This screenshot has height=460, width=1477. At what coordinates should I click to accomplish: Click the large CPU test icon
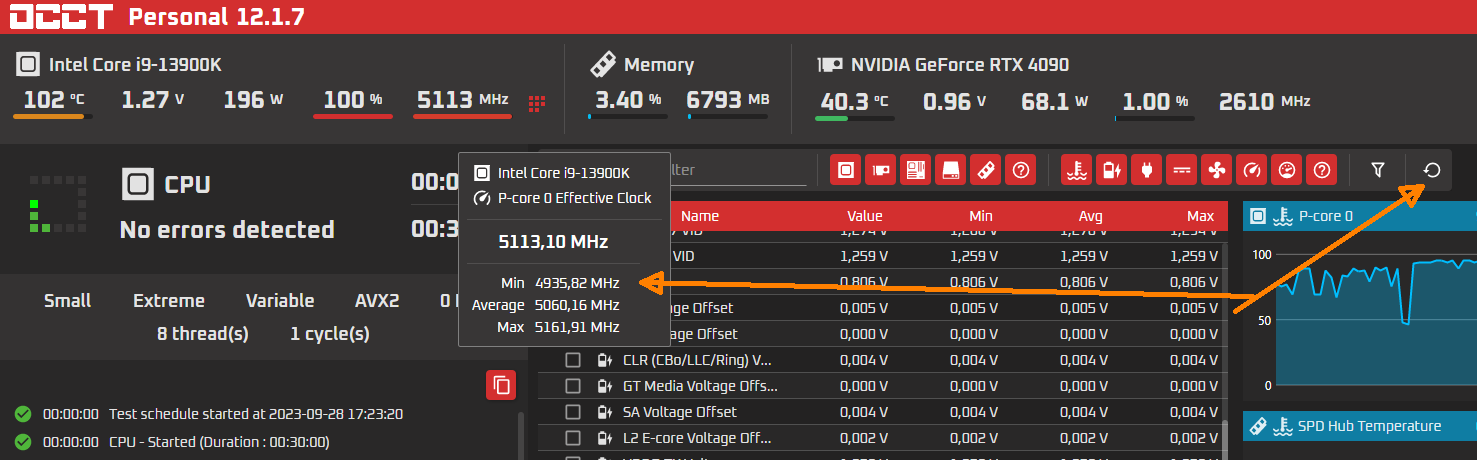coord(138,184)
